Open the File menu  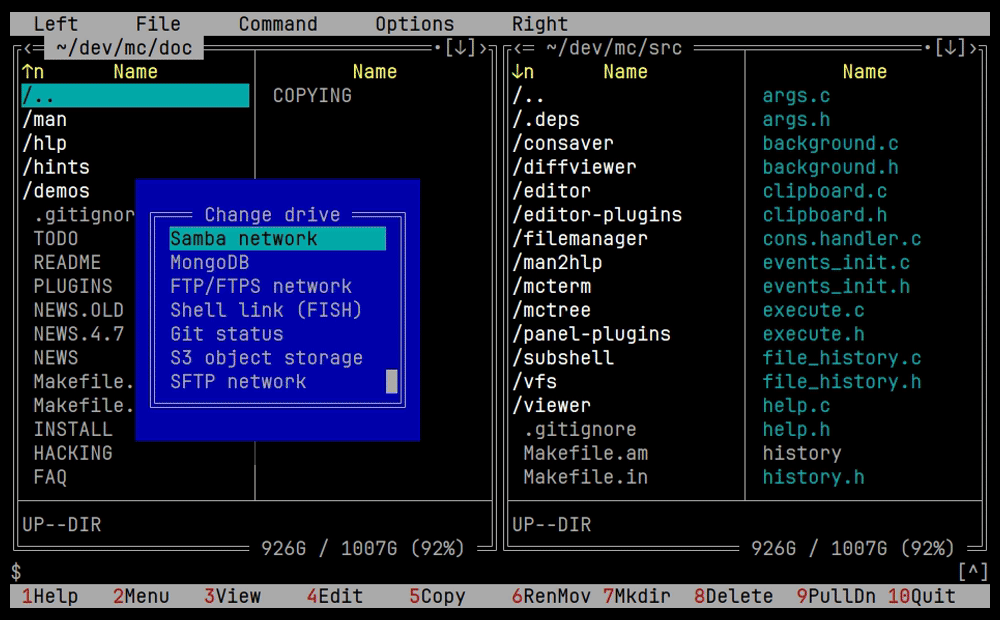pos(158,24)
